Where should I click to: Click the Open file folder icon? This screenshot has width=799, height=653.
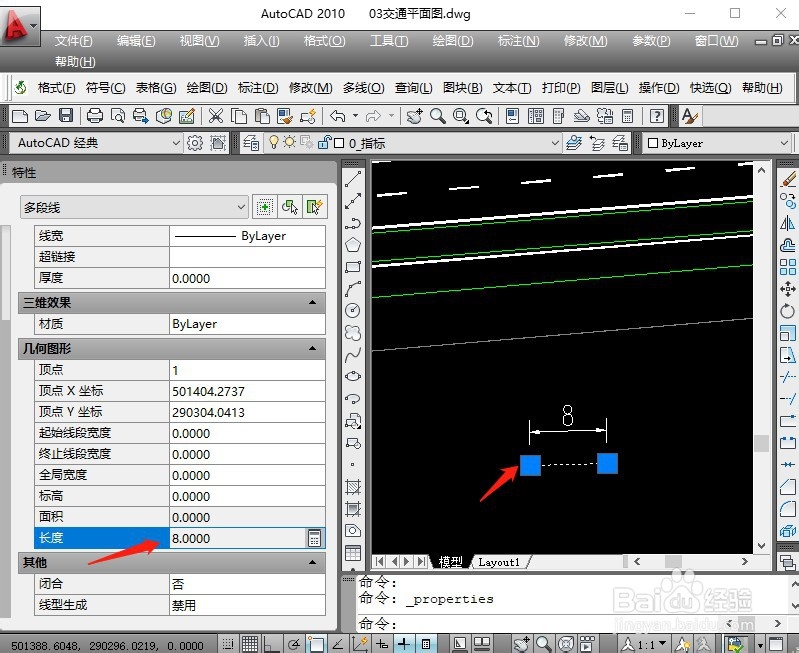(x=43, y=116)
